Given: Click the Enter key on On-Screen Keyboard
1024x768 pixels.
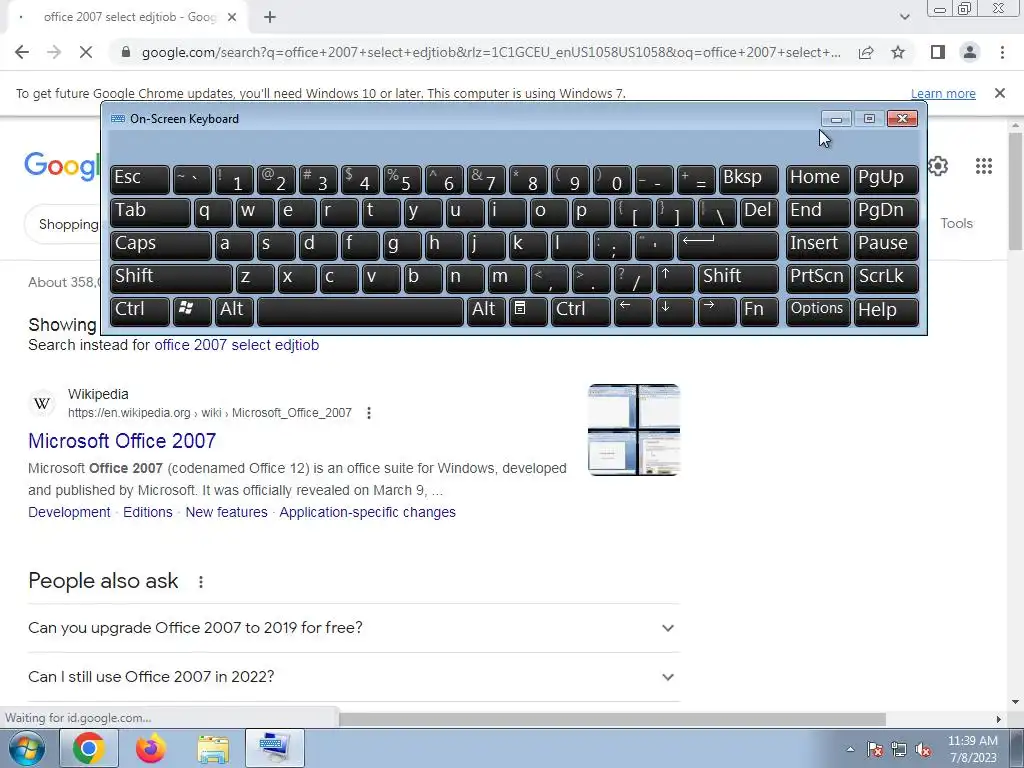Looking at the screenshot, I should [728, 246].
